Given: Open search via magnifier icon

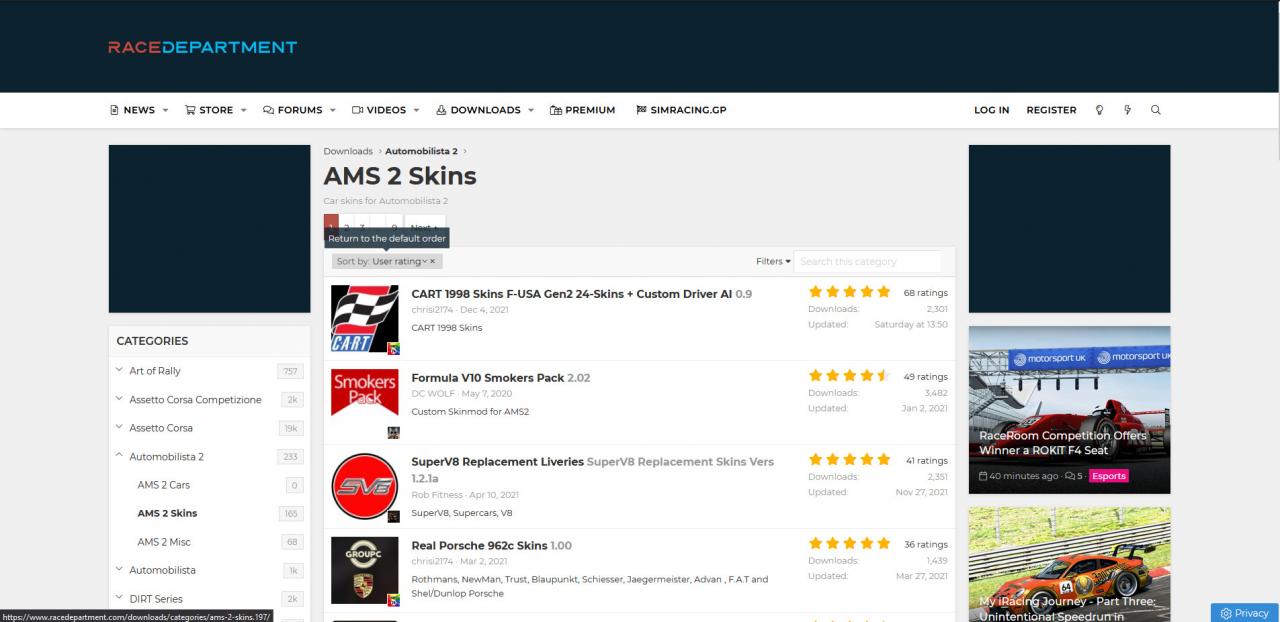Looking at the screenshot, I should pyautogui.click(x=1156, y=110).
